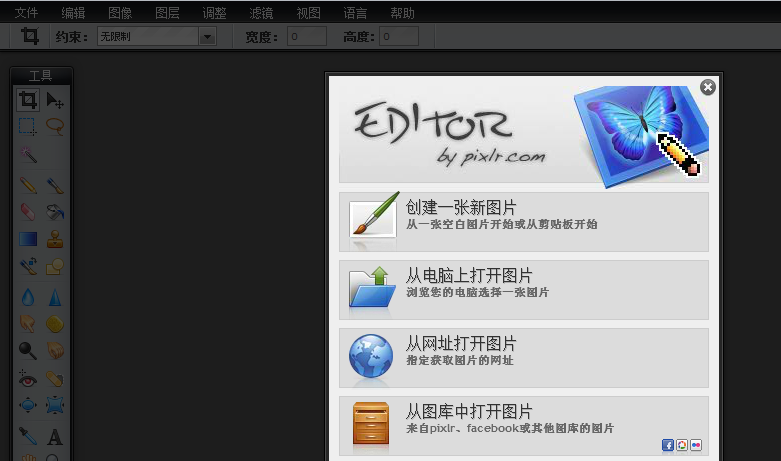Click 从网址打开图片 option
This screenshot has height=461, width=781.
[523, 358]
